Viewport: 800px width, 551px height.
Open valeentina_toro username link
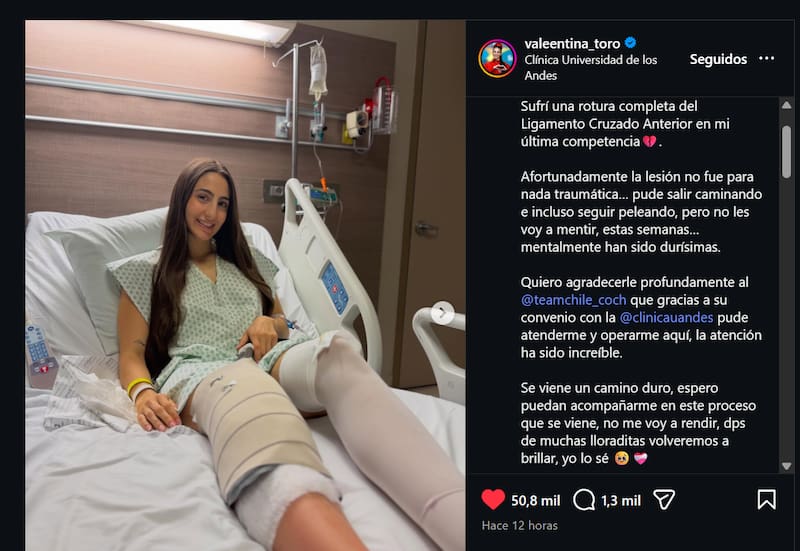pos(572,44)
